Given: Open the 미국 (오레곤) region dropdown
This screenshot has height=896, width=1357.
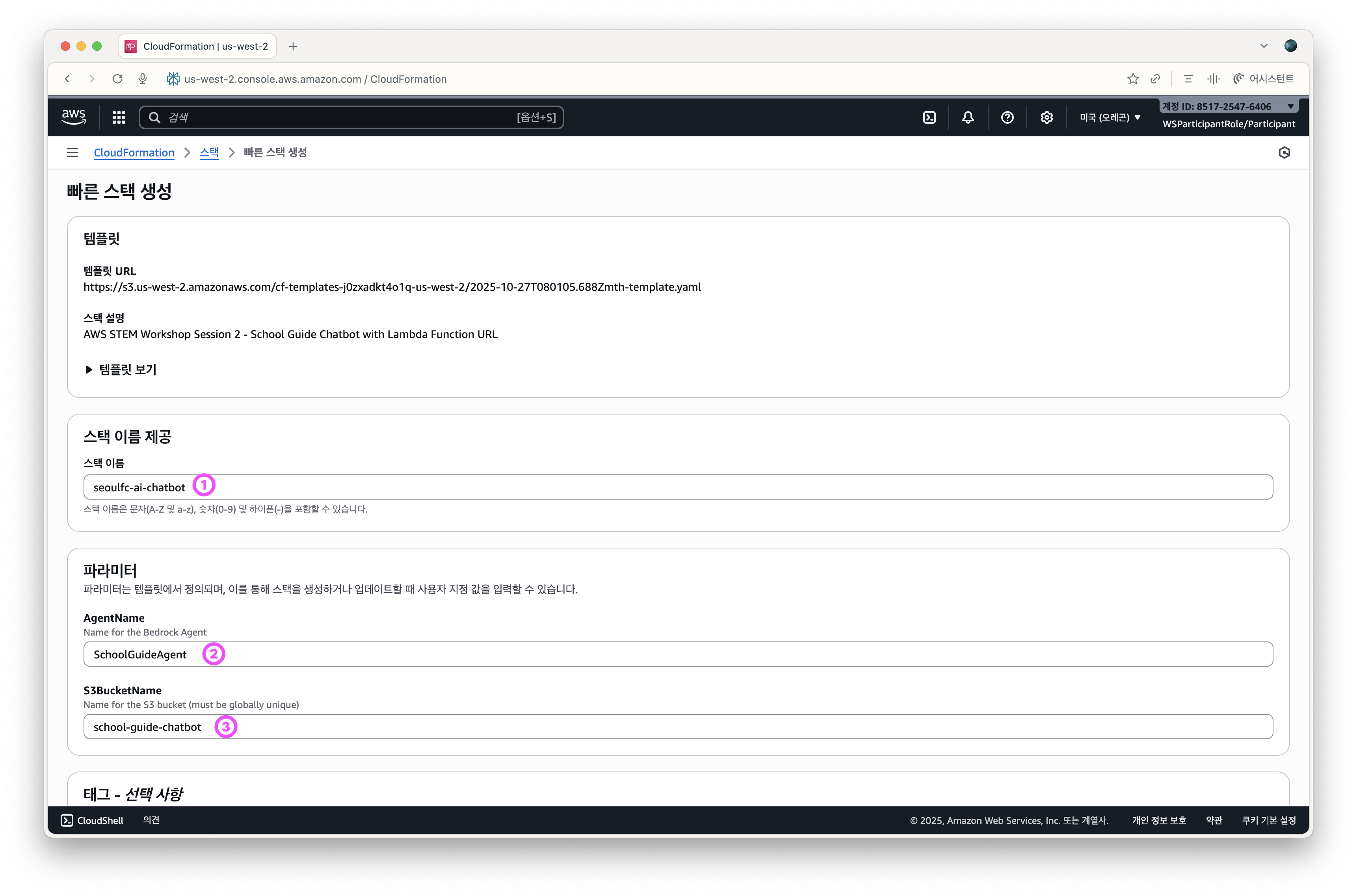Looking at the screenshot, I should click(1110, 117).
